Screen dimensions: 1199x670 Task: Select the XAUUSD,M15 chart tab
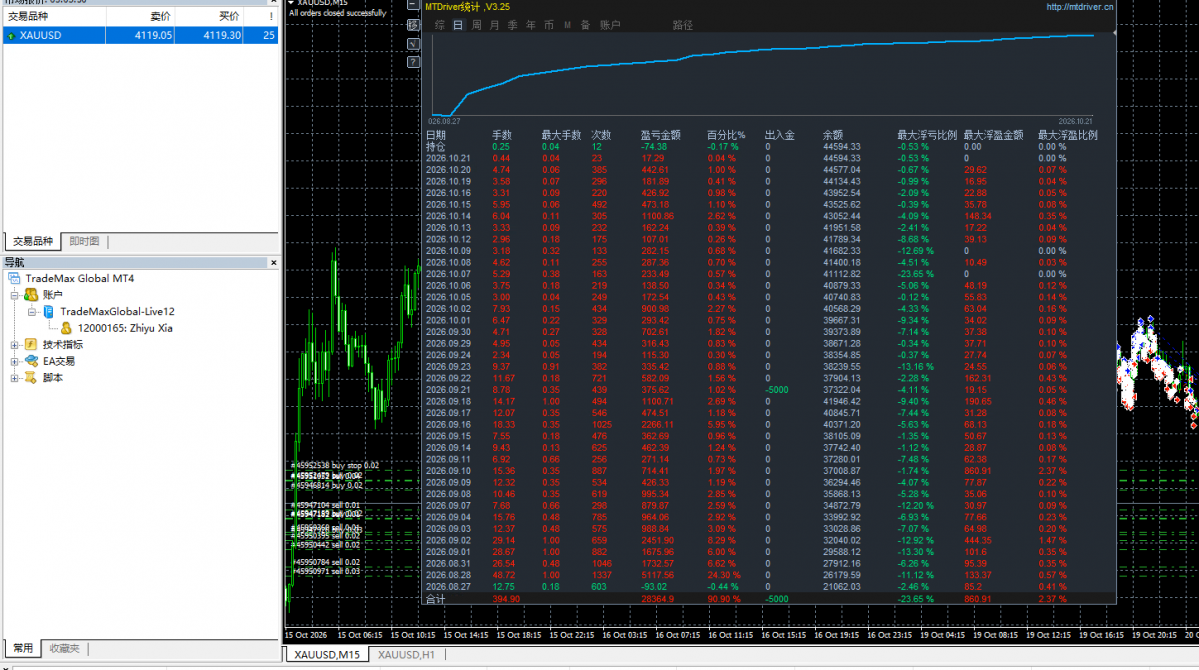[327, 655]
